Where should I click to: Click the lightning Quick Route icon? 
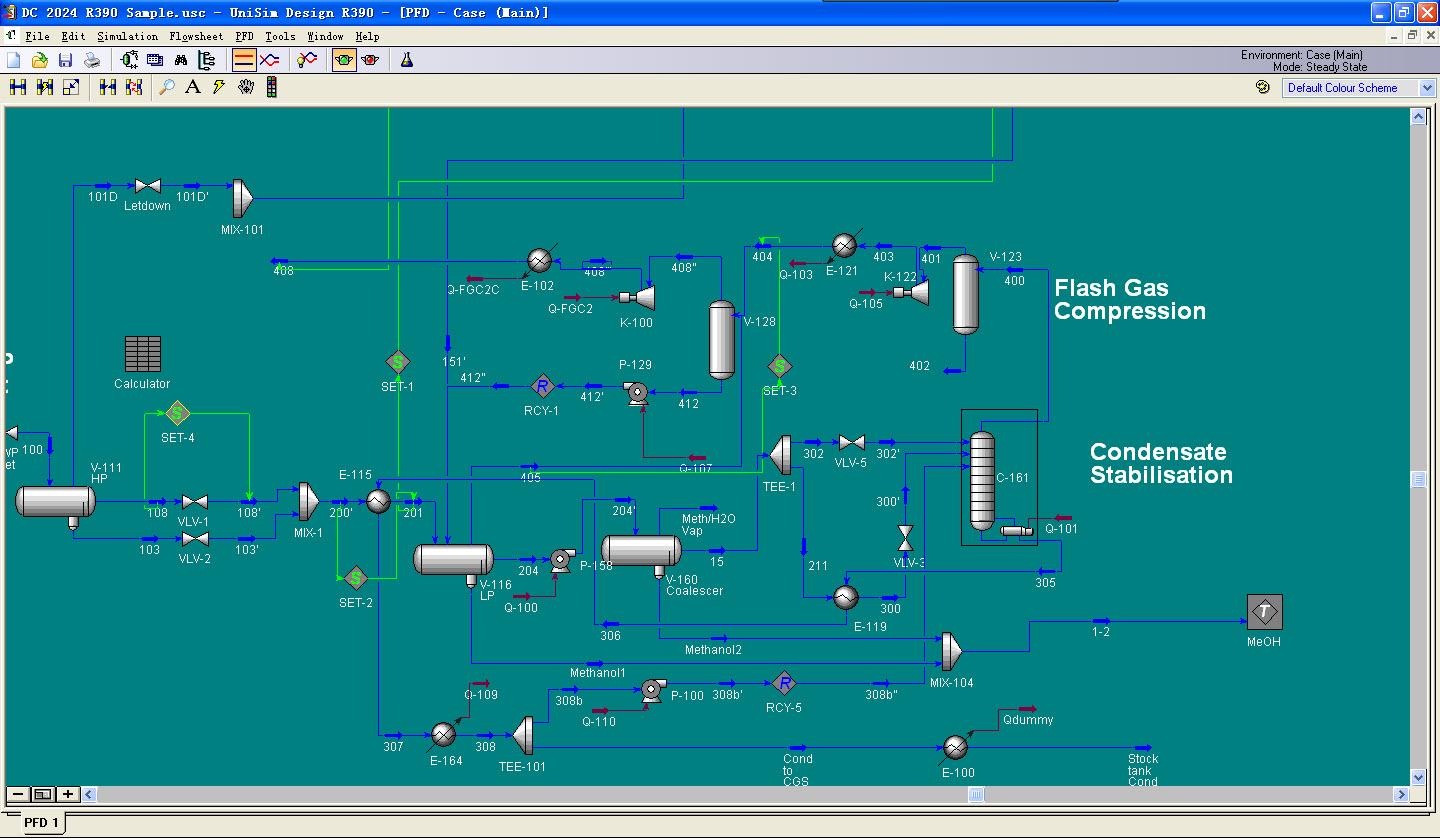click(219, 88)
